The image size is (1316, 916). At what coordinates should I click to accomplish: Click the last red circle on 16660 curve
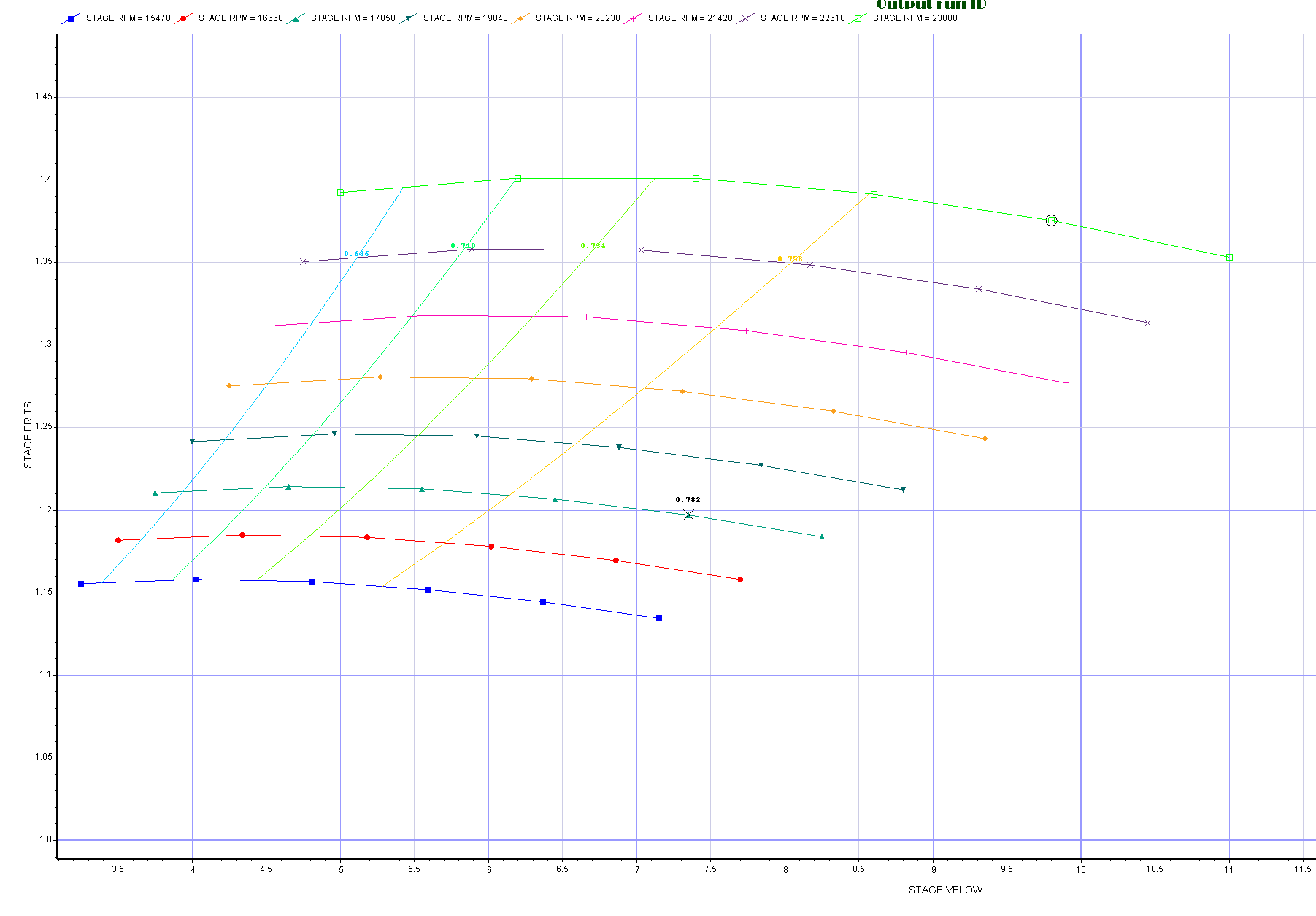[740, 580]
